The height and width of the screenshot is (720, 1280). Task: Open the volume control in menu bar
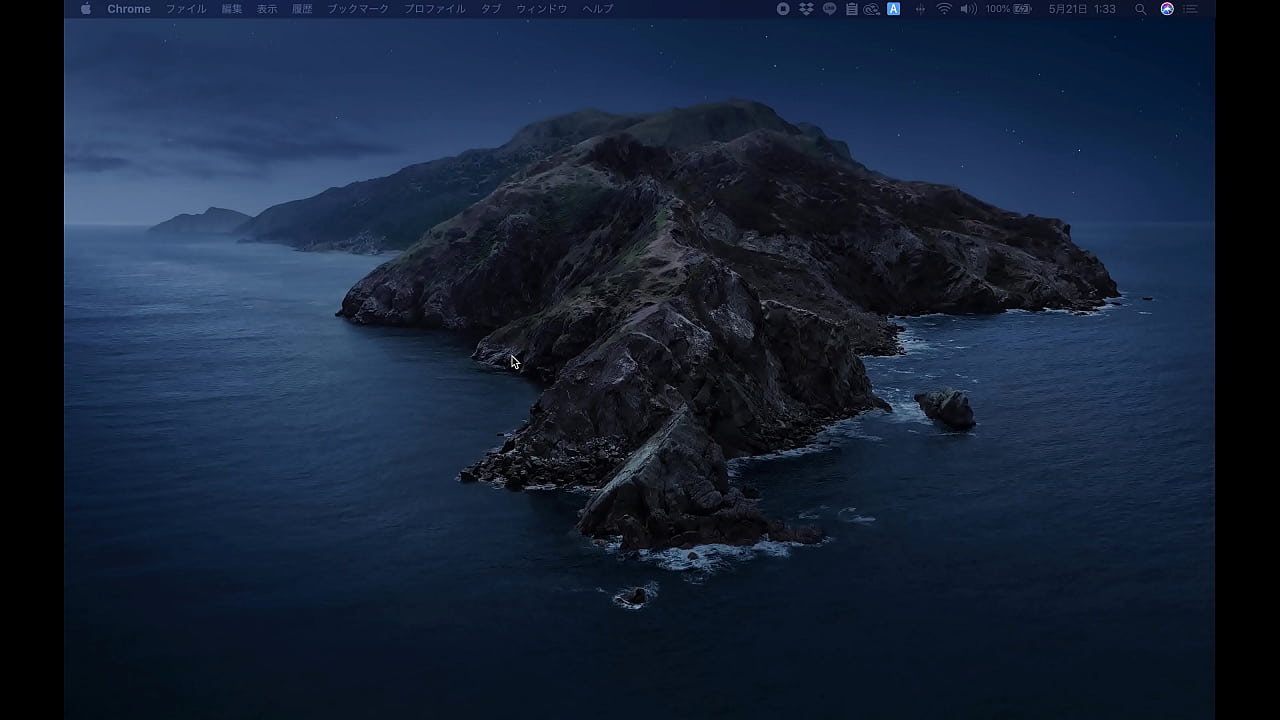(x=968, y=9)
